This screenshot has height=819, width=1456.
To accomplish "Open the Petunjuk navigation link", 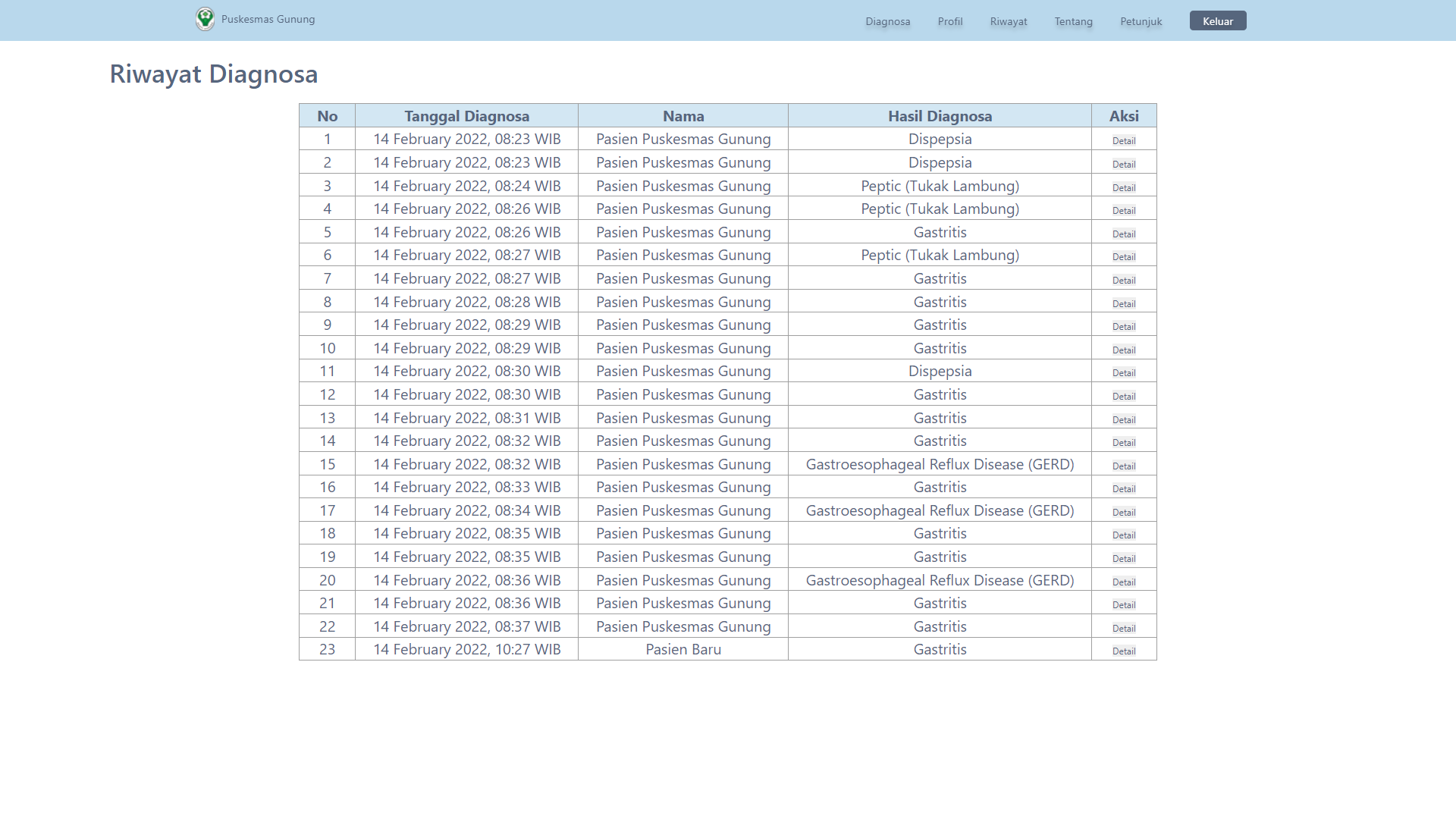I will tap(1141, 21).
